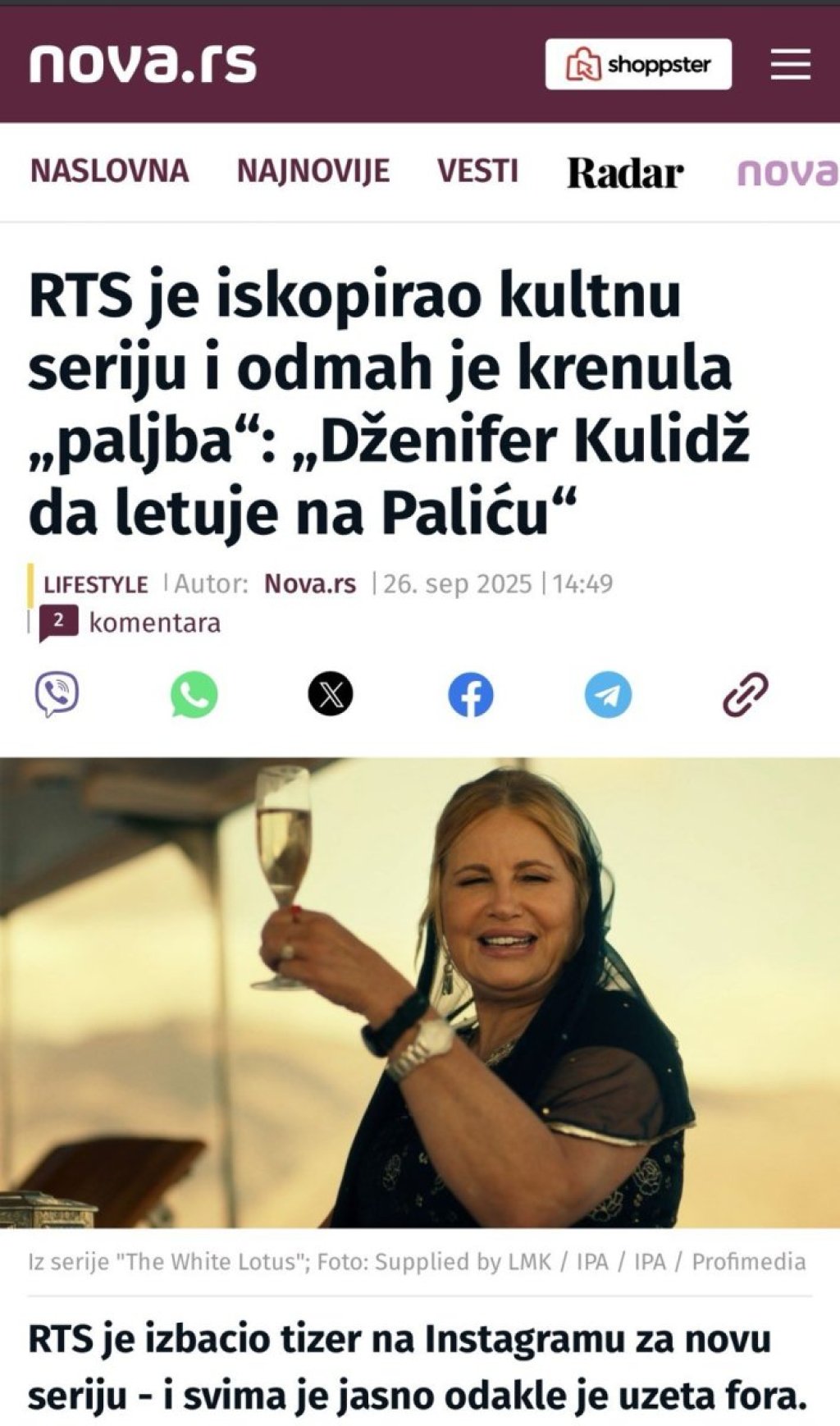Go to nova.rs home logo

(x=143, y=63)
